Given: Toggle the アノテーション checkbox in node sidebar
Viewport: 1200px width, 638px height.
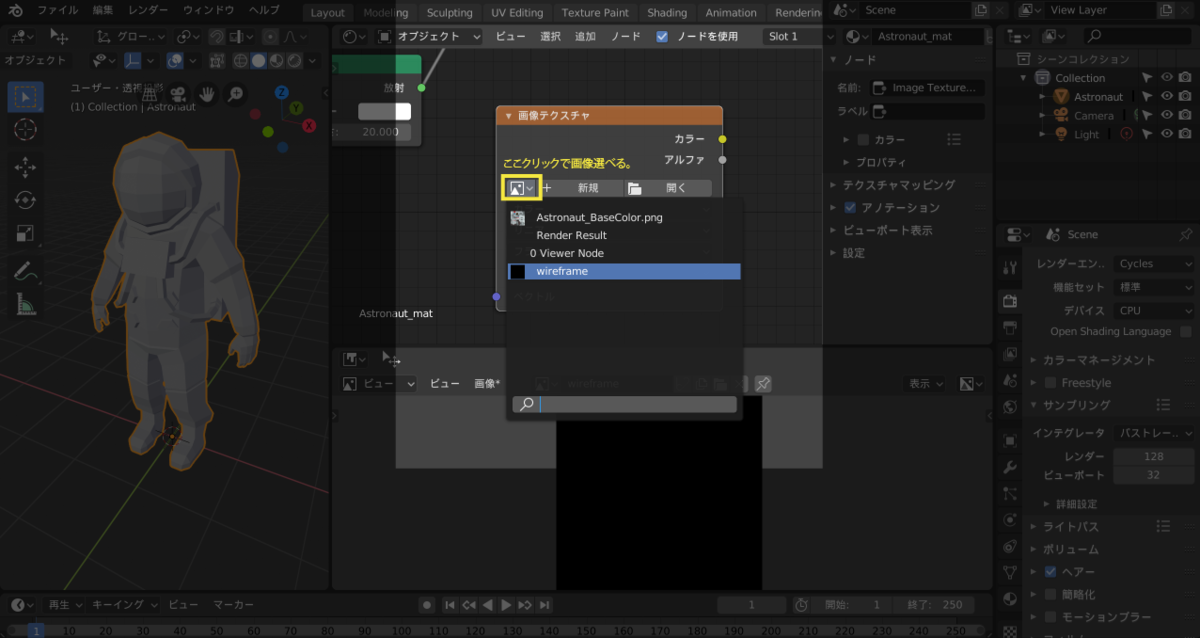Looking at the screenshot, I should tap(850, 208).
